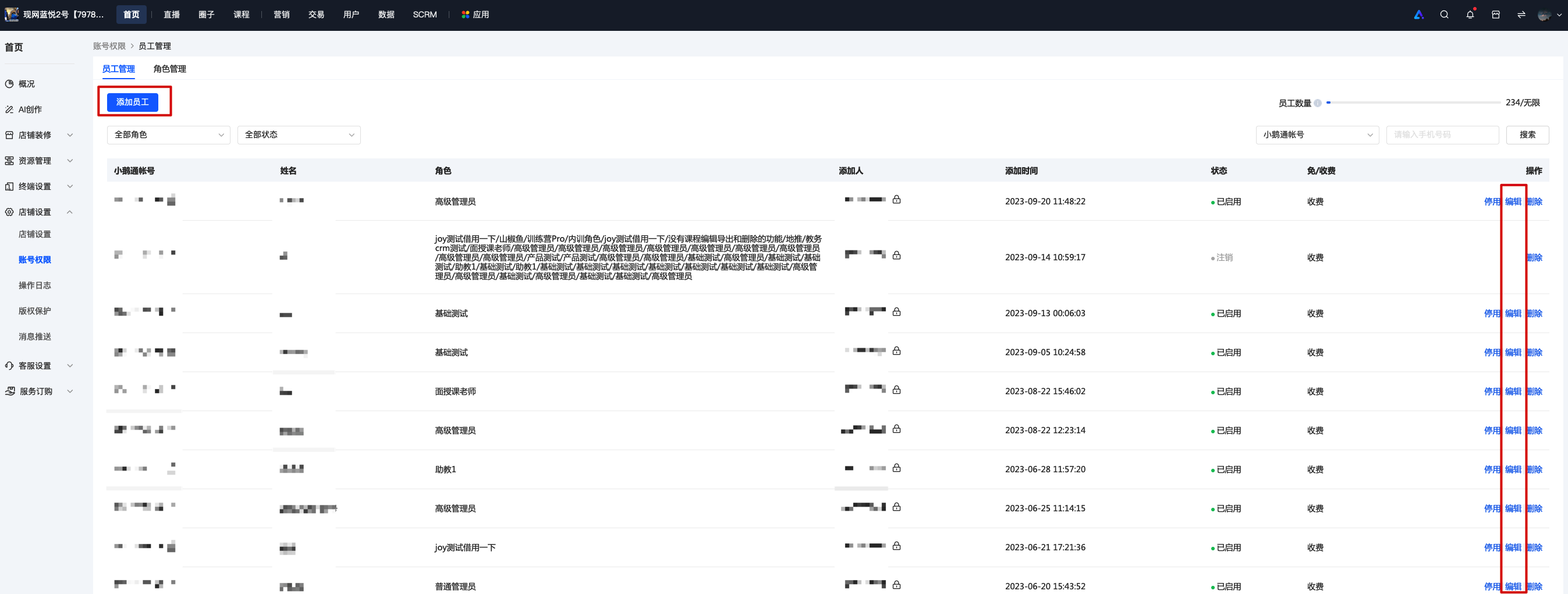The image size is (1568, 594).
Task: Open the notification bell in the top bar
Action: [1470, 15]
